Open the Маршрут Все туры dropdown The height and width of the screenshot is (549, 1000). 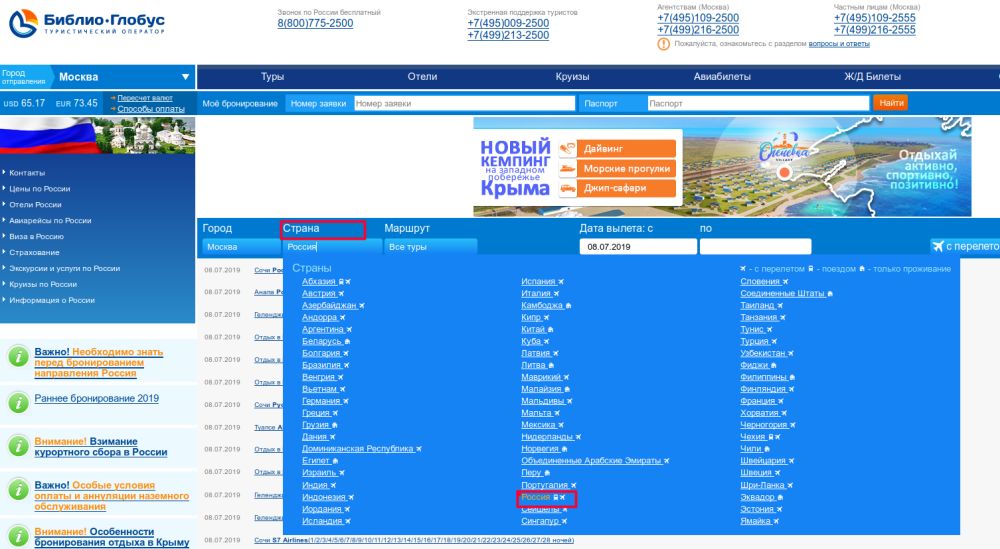point(431,247)
